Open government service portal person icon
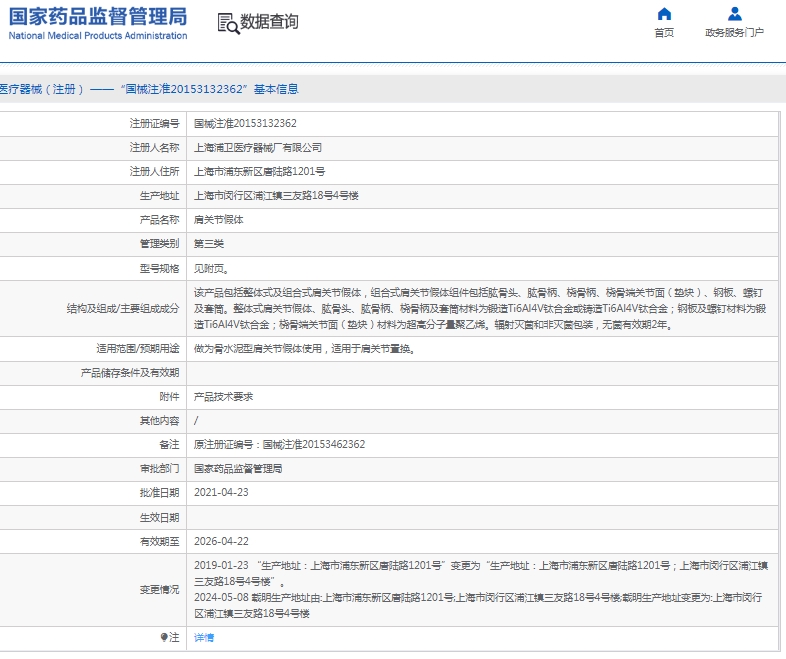Image resolution: width=786 pixels, height=659 pixels. (x=734, y=14)
